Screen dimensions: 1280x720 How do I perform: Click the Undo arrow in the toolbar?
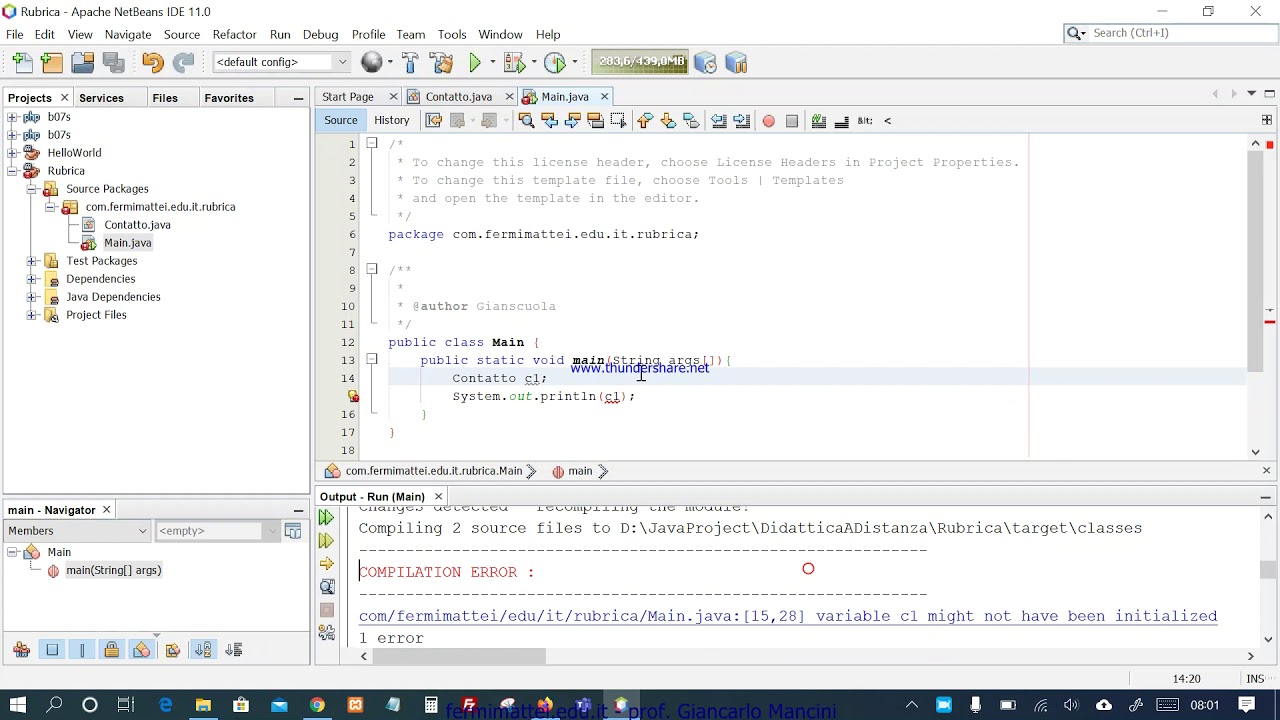click(x=152, y=62)
